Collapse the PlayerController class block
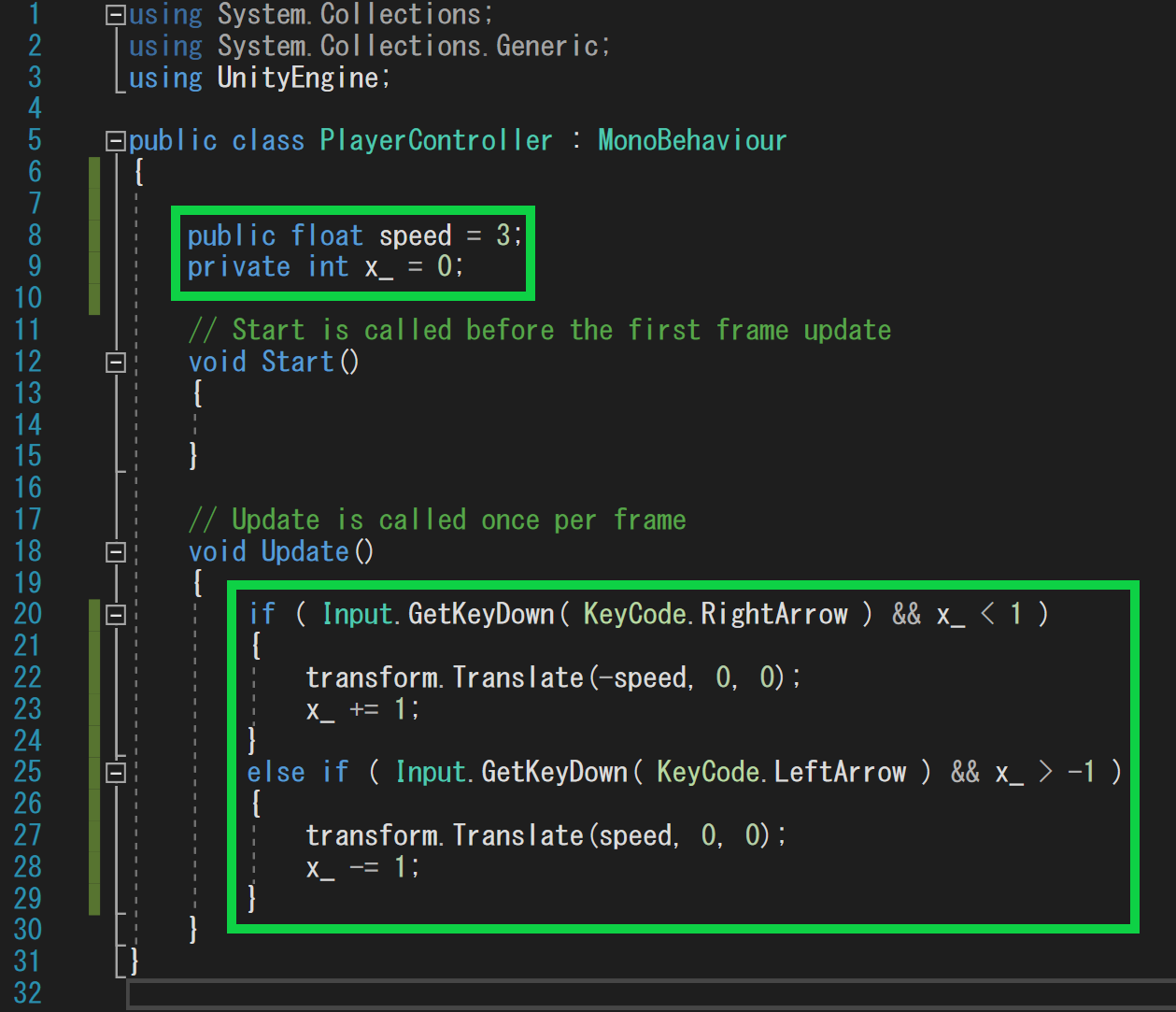This screenshot has height=1012, width=1176. tap(116, 141)
